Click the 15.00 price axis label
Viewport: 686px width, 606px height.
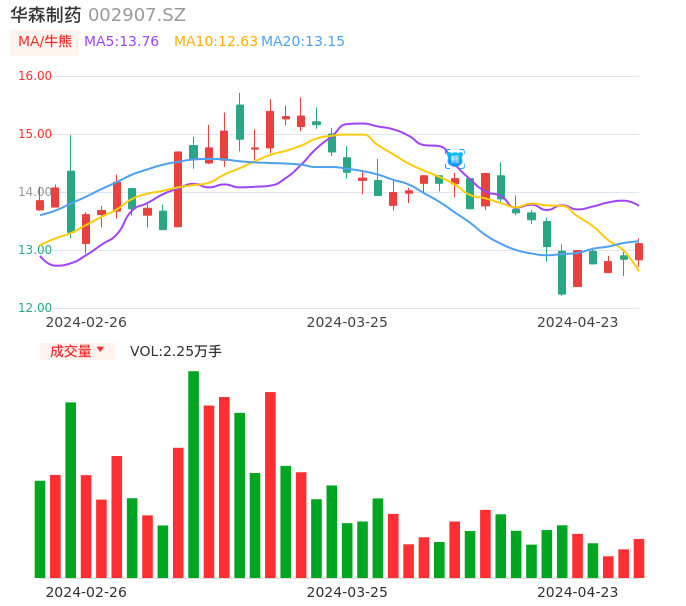[35, 134]
